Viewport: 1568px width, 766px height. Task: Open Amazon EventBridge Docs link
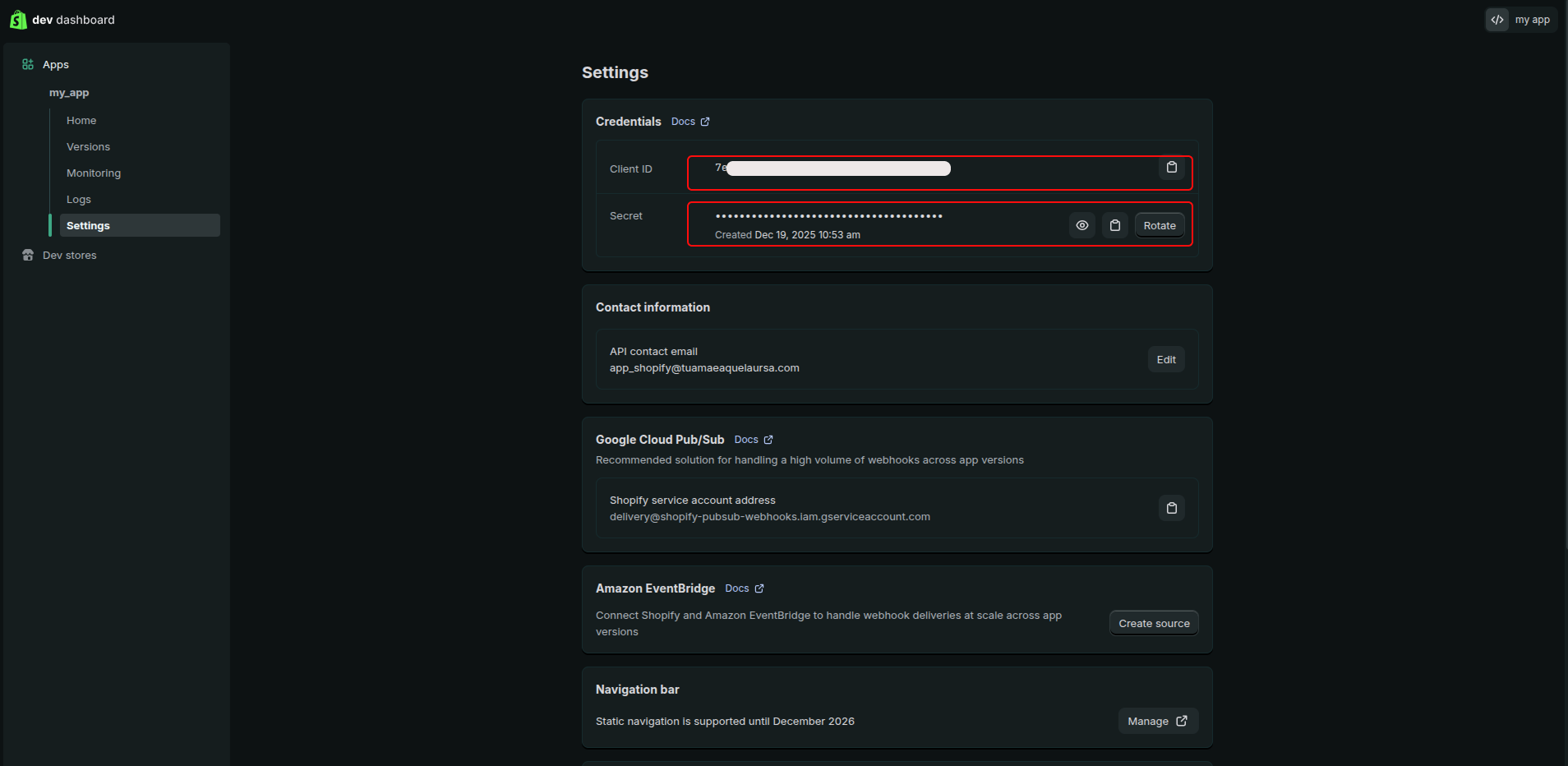744,588
